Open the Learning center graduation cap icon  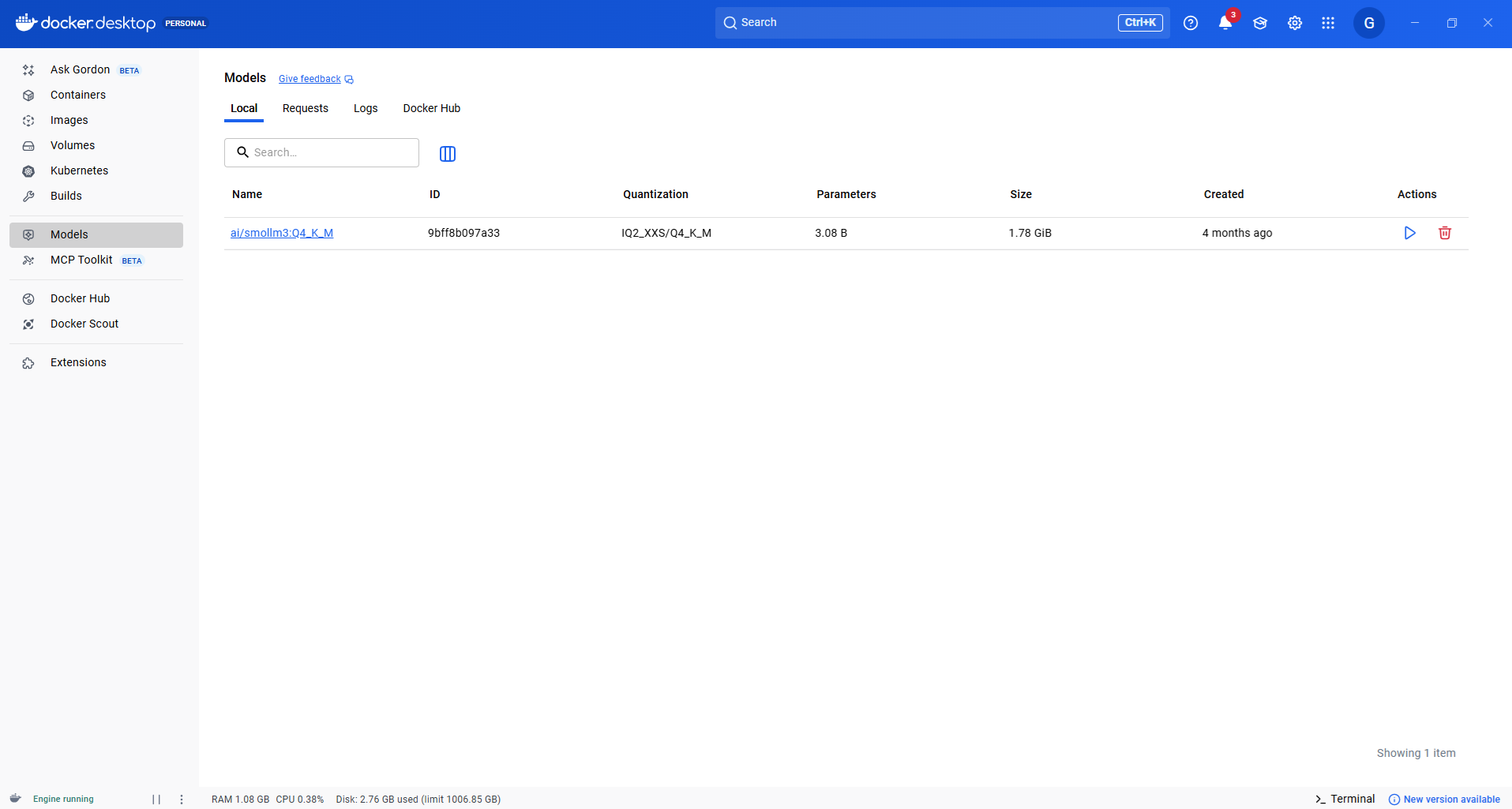pos(1260,23)
